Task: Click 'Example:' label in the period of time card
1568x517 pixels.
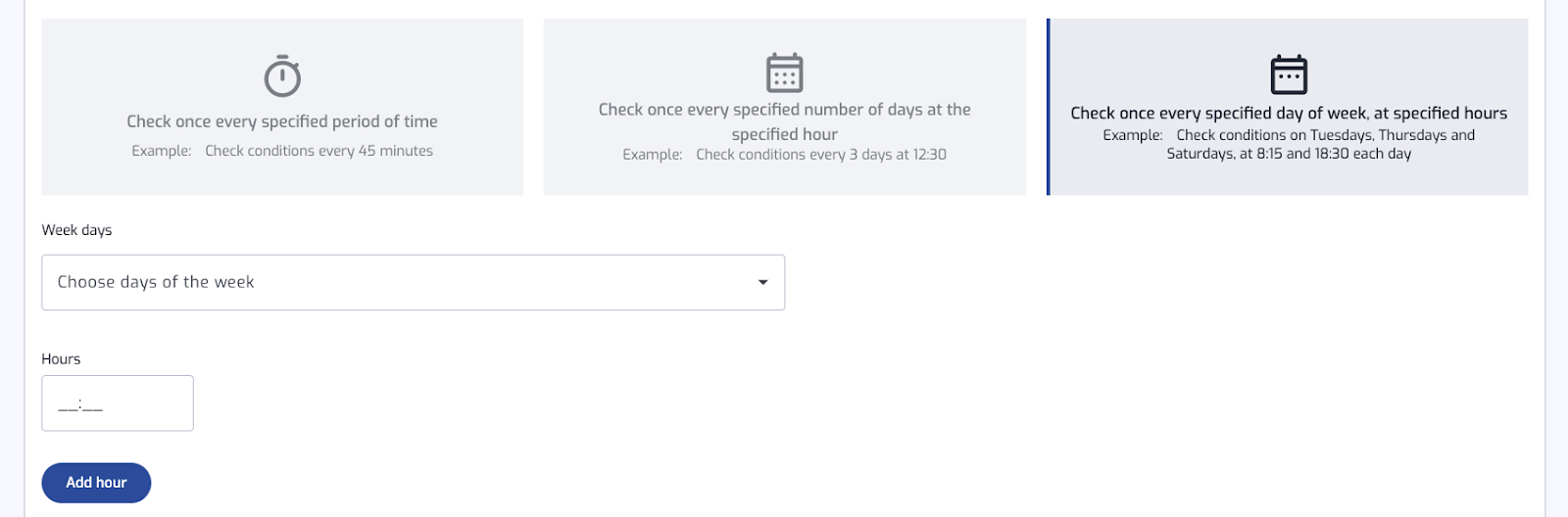Action: [162, 151]
